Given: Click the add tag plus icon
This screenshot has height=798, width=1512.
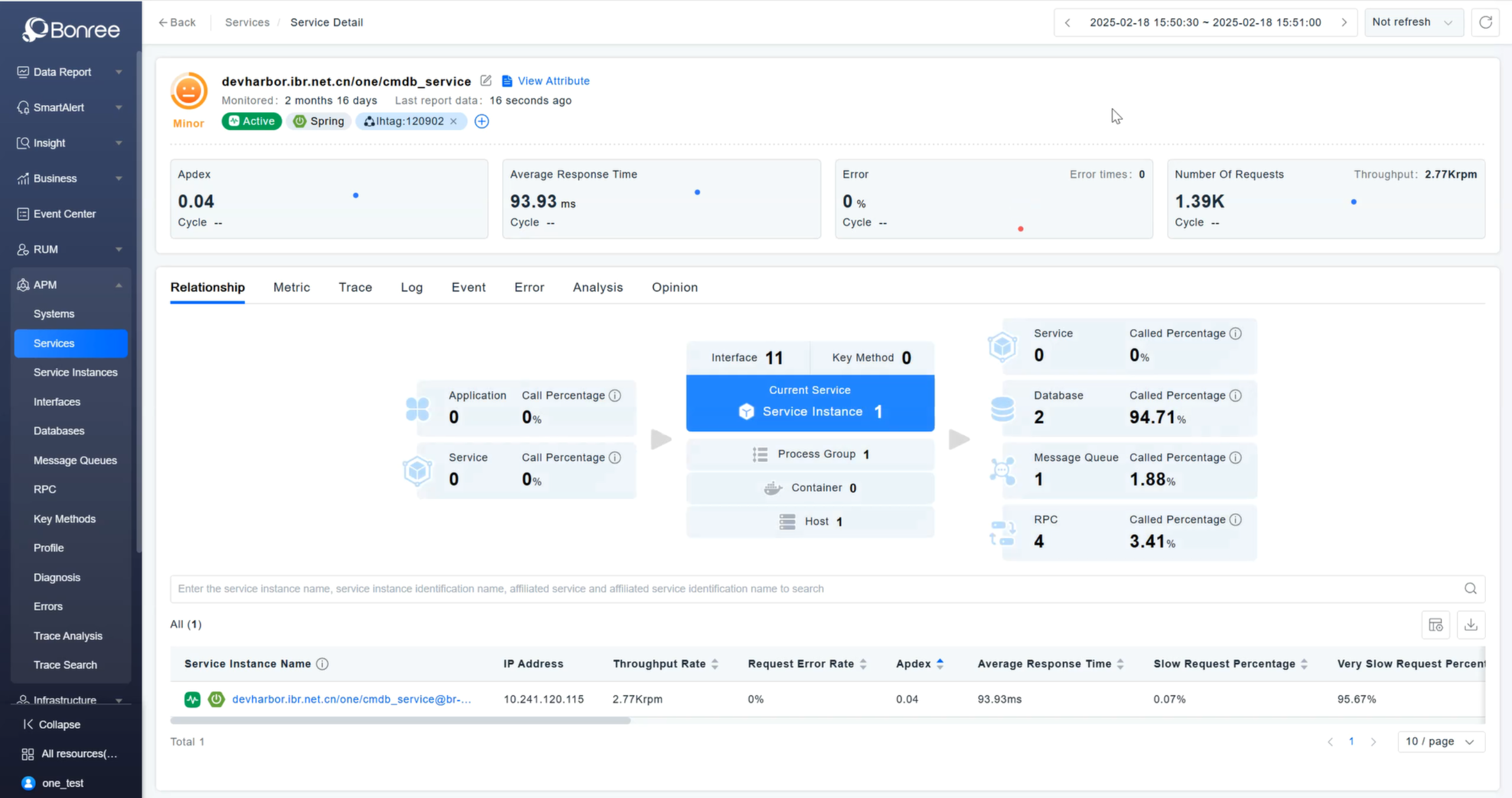Looking at the screenshot, I should point(482,121).
